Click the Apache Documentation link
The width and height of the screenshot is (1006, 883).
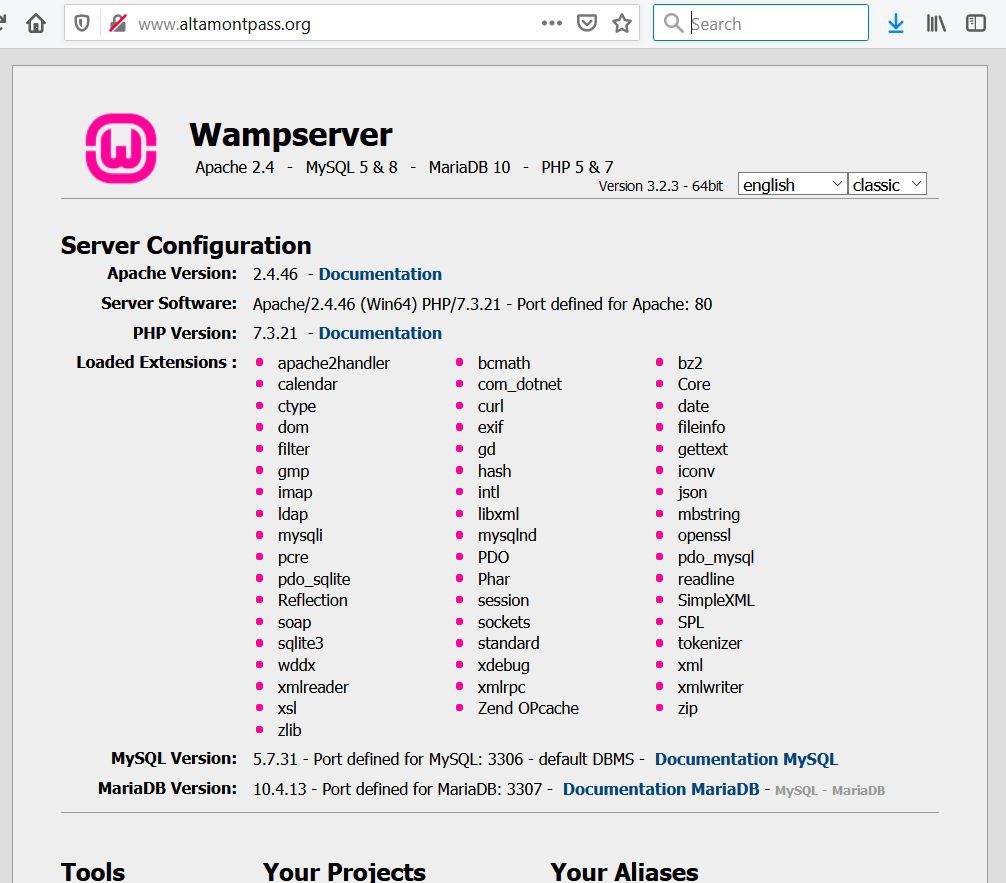[380, 274]
